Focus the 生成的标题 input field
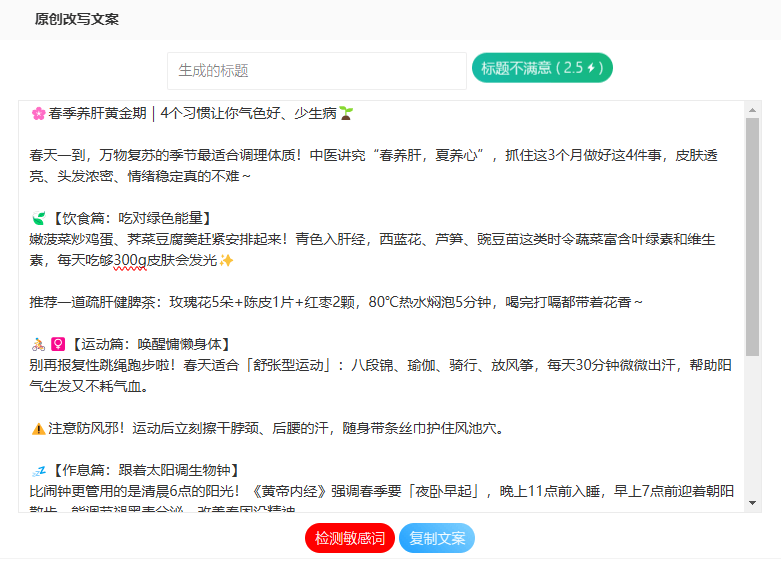 (316, 71)
